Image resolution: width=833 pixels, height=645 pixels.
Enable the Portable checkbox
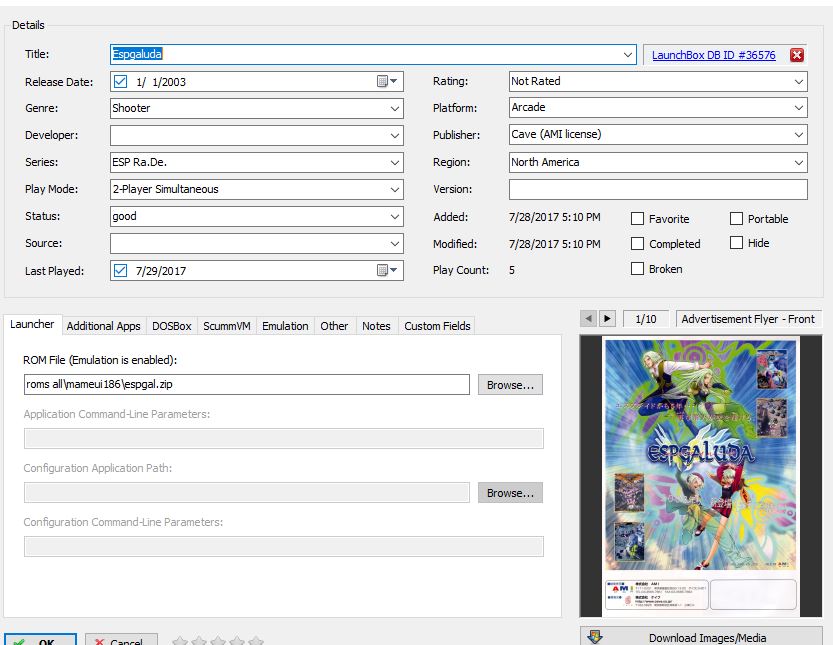(736, 218)
